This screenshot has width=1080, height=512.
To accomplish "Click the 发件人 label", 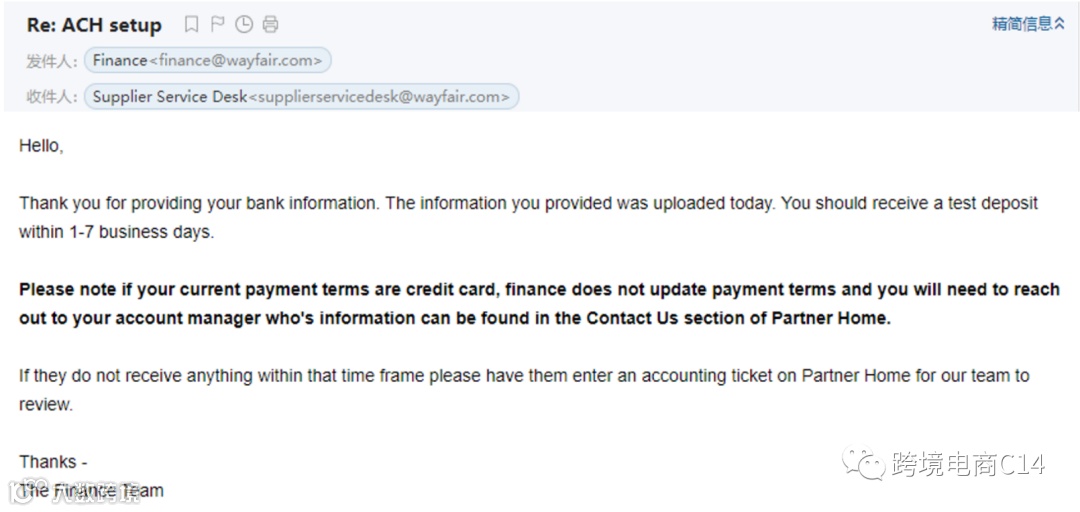I will pyautogui.click(x=51, y=61).
